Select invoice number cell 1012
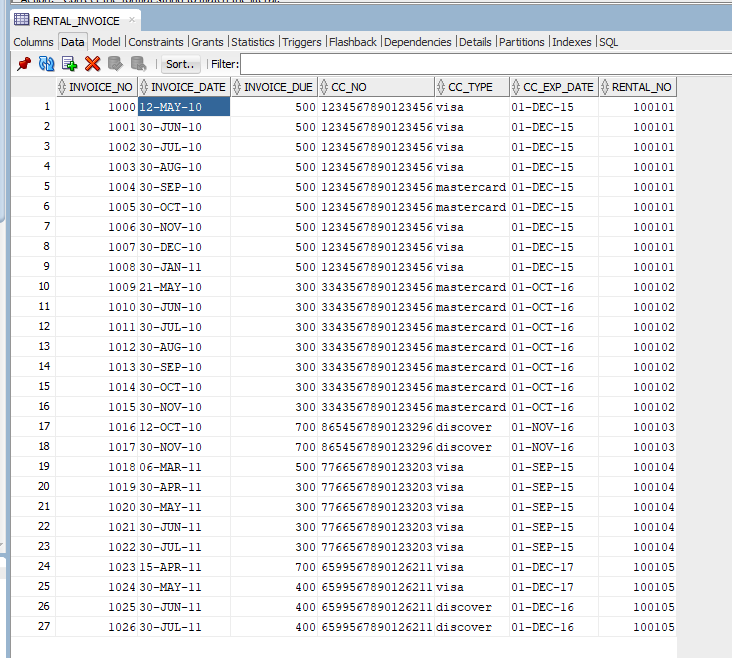 click(97, 347)
